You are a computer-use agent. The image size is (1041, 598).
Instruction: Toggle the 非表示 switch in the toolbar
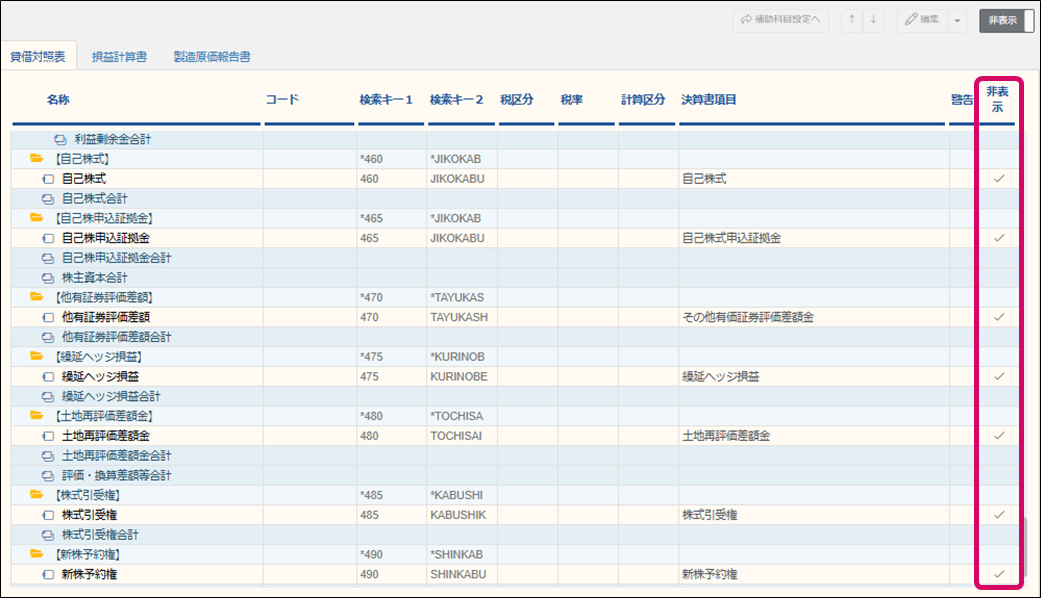point(1006,20)
